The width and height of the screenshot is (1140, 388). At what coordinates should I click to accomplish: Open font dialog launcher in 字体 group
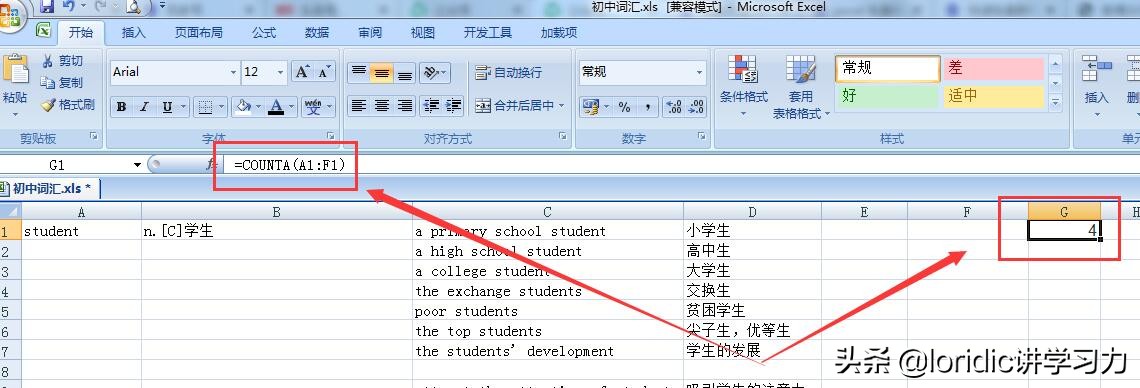click(331, 136)
